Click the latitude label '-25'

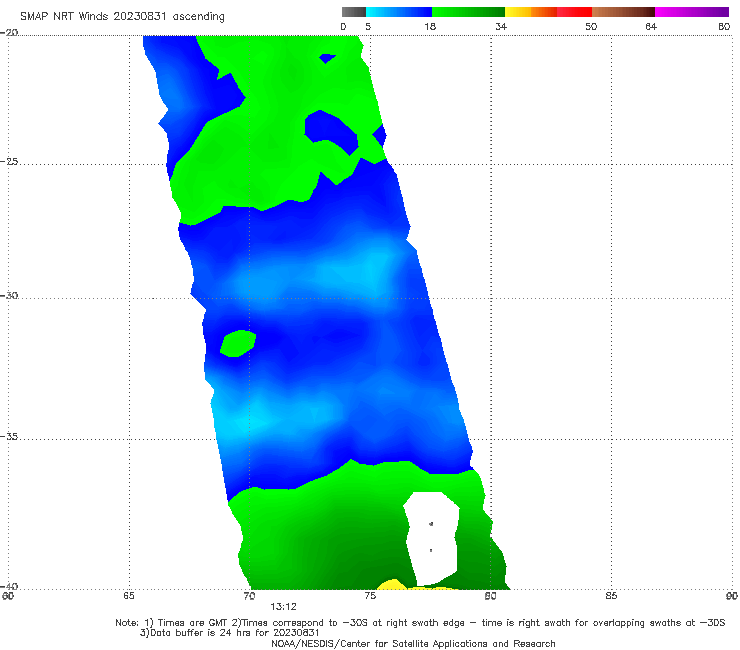9,161
